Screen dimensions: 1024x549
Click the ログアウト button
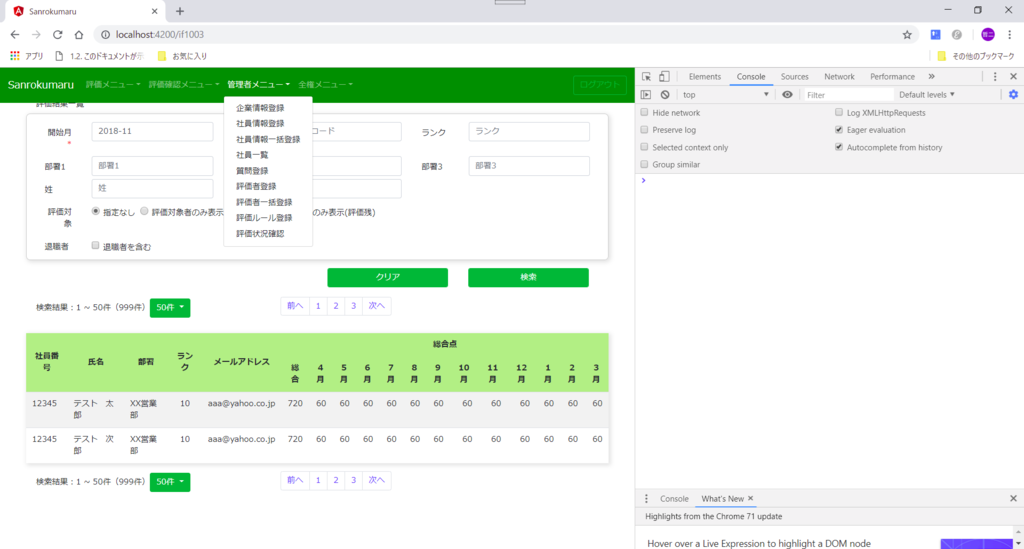click(x=600, y=85)
